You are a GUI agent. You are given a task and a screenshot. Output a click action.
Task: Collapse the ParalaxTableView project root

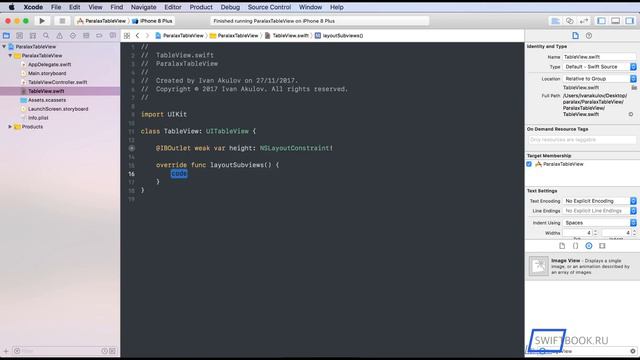tap(4, 47)
